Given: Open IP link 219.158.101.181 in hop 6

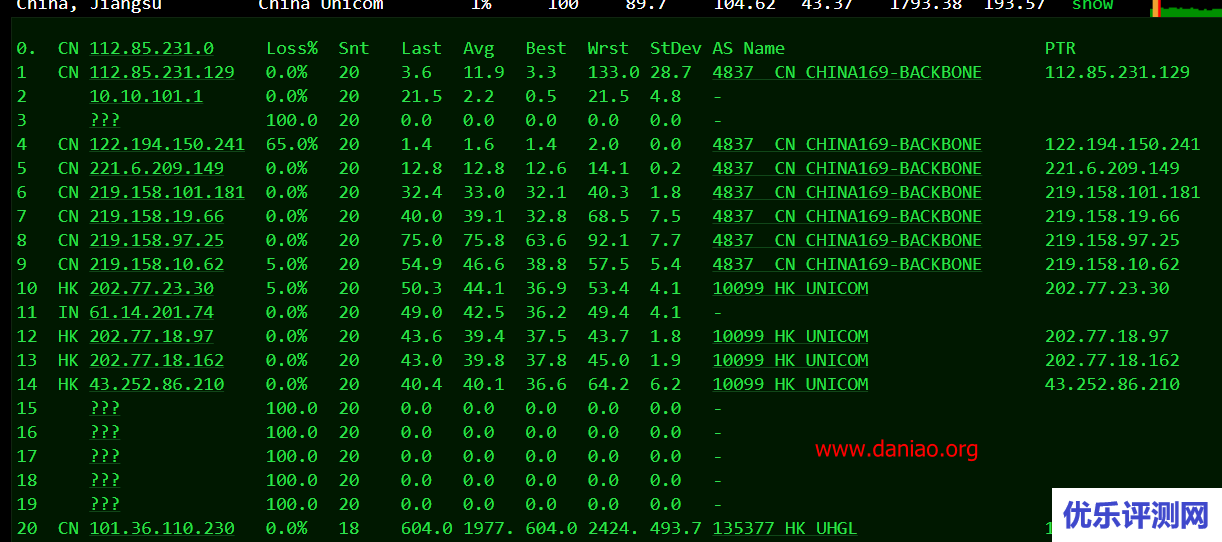Looking at the screenshot, I should (x=167, y=192).
